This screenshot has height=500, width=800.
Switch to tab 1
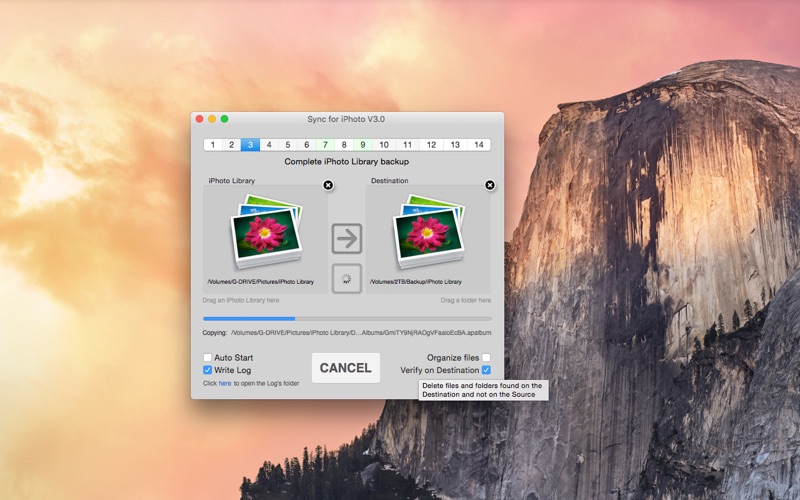(x=213, y=145)
